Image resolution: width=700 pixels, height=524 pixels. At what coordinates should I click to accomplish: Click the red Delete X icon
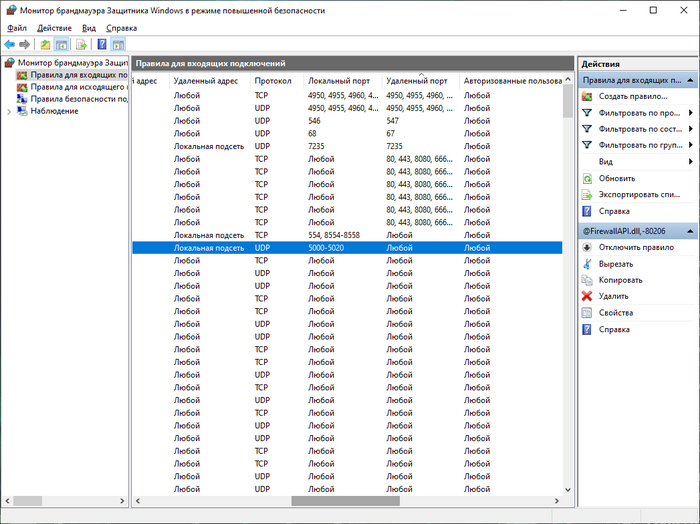point(587,296)
